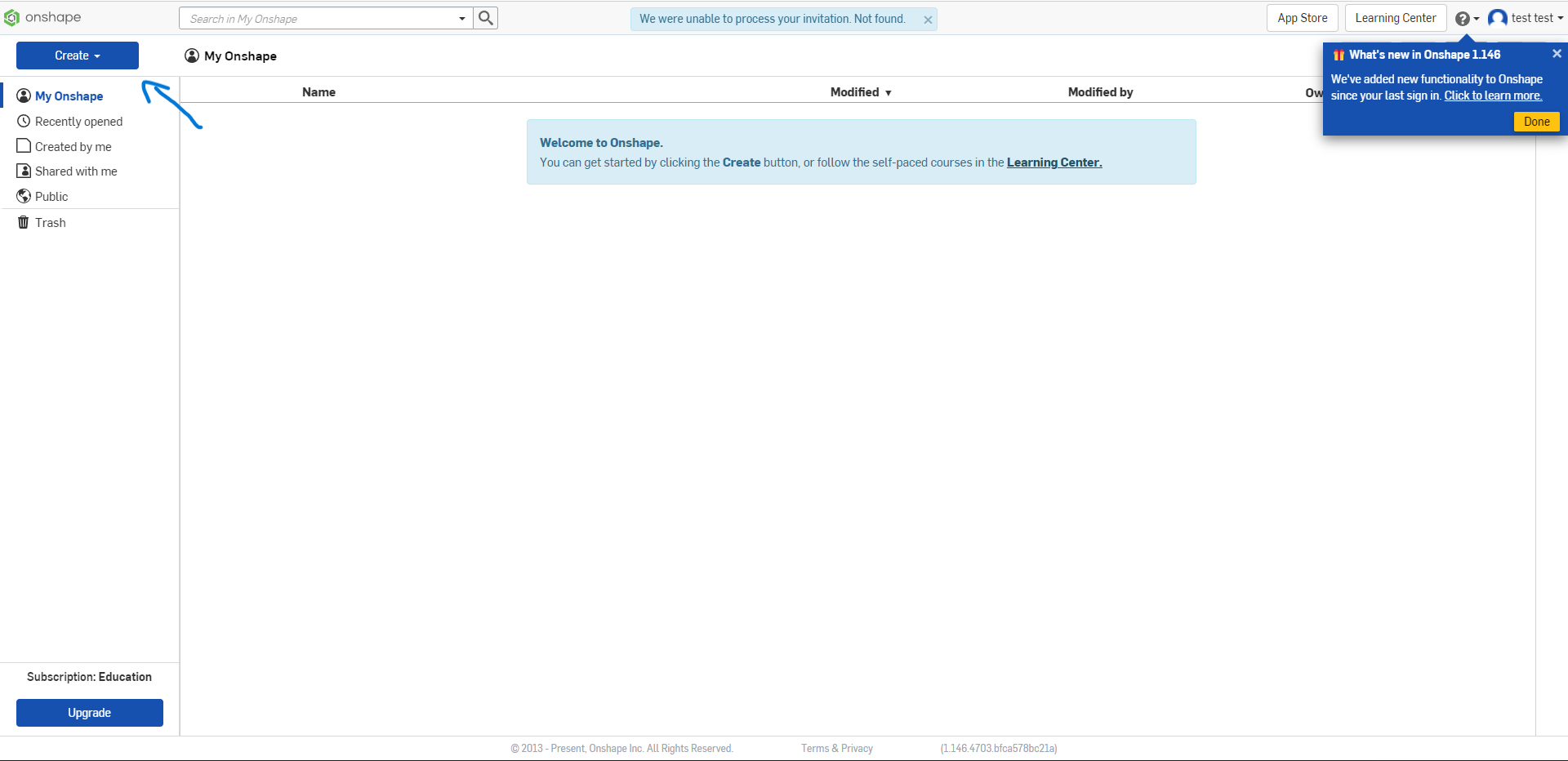Run a search with the magnifier icon

click(x=485, y=17)
